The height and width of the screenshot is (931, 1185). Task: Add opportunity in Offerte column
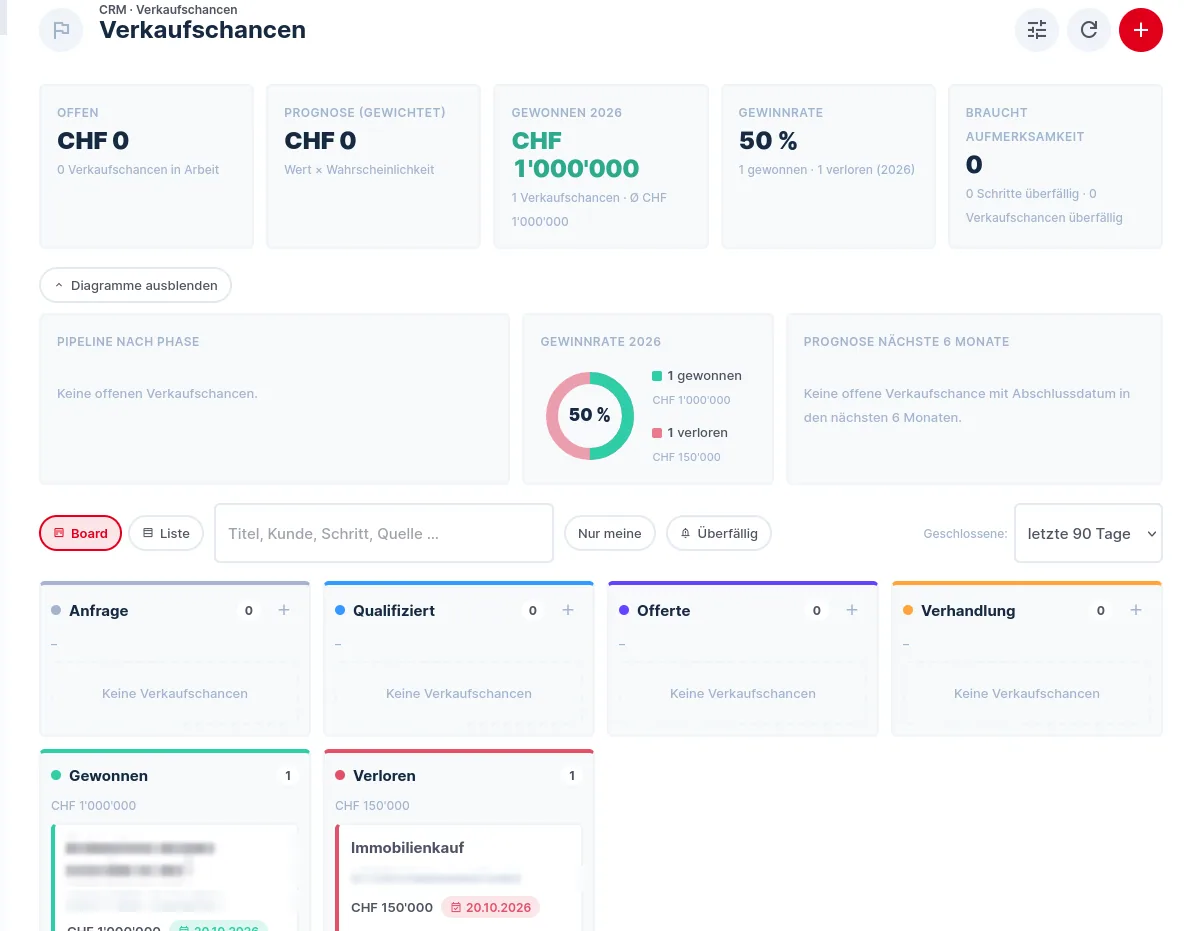point(852,610)
